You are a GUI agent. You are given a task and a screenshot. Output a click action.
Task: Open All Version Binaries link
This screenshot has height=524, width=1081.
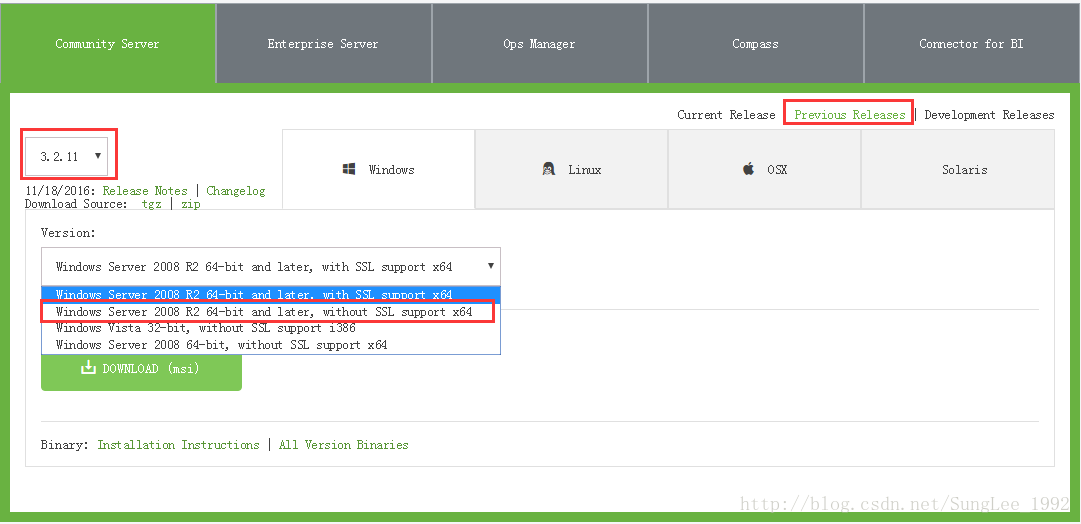click(x=343, y=445)
